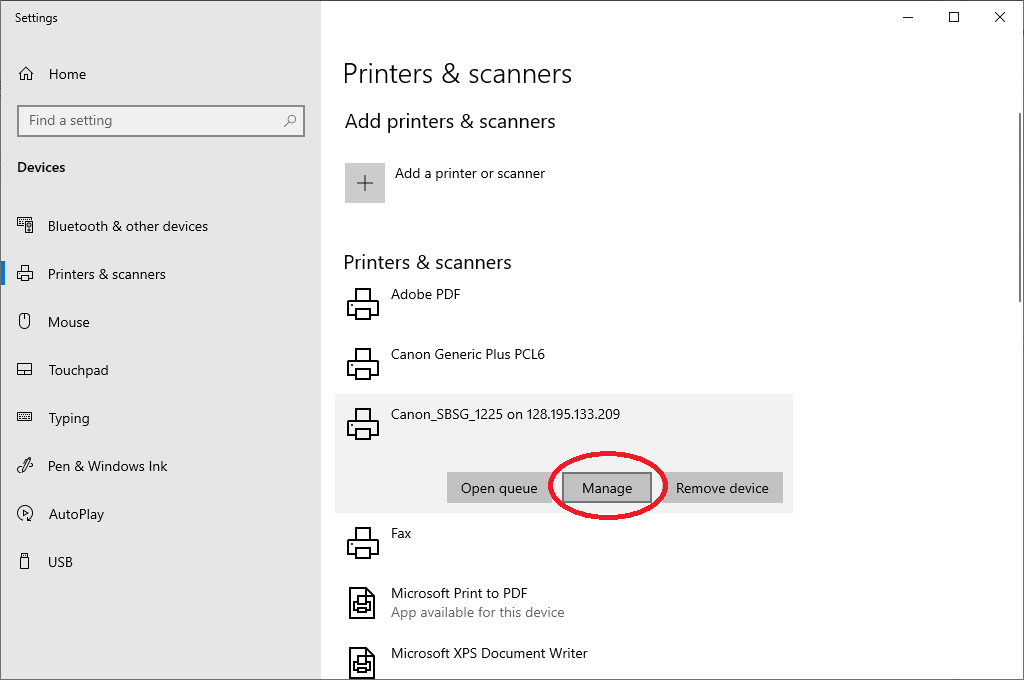Select the USB sidebar icon
The width and height of the screenshot is (1024, 680).
pos(26,562)
